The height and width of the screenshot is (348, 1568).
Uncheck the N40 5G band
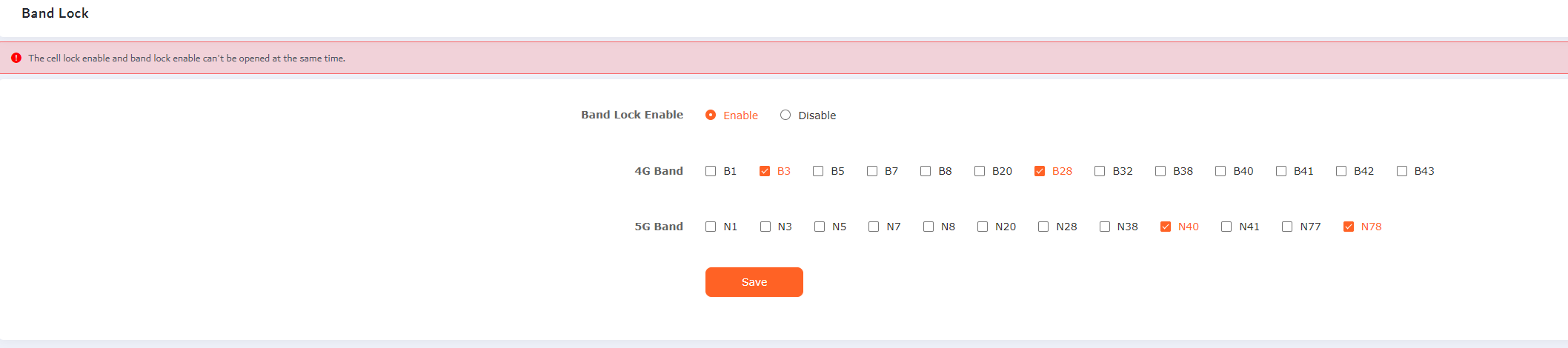[x=1166, y=227]
